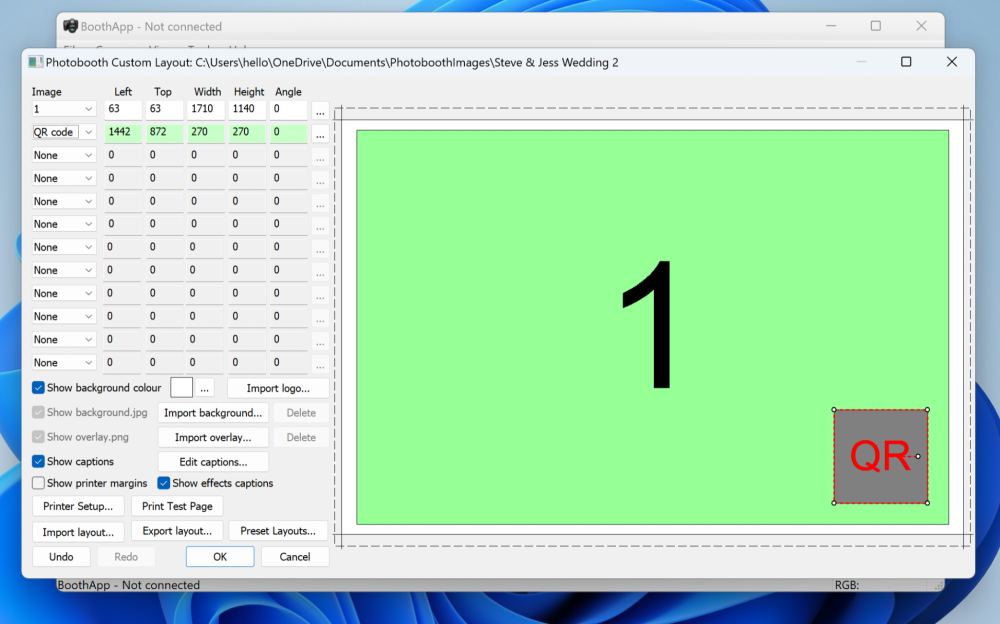Click the Import logo... button
The image size is (1000, 624).
pos(278,388)
